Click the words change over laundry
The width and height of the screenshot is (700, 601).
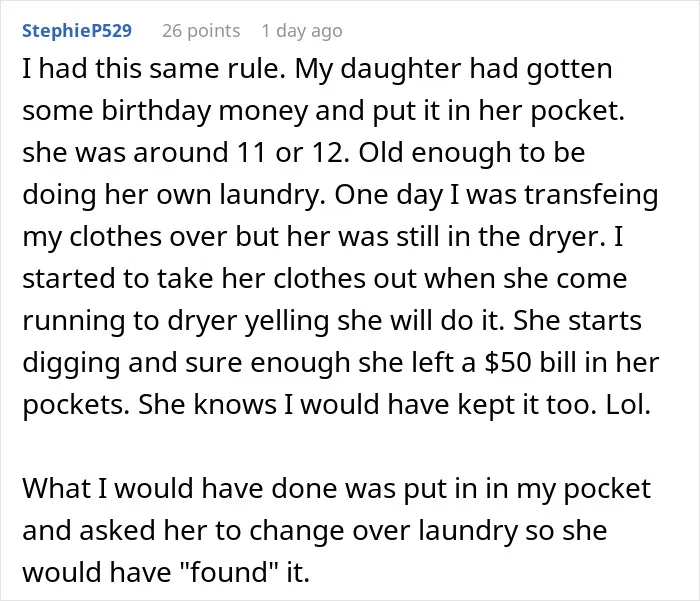coord(383,530)
